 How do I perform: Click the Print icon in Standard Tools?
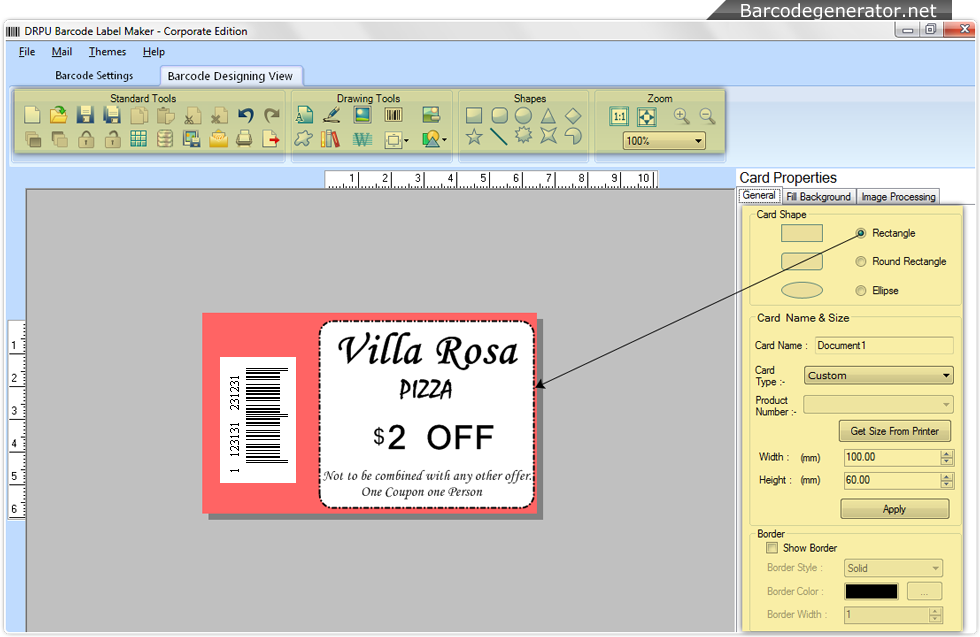coord(243,139)
